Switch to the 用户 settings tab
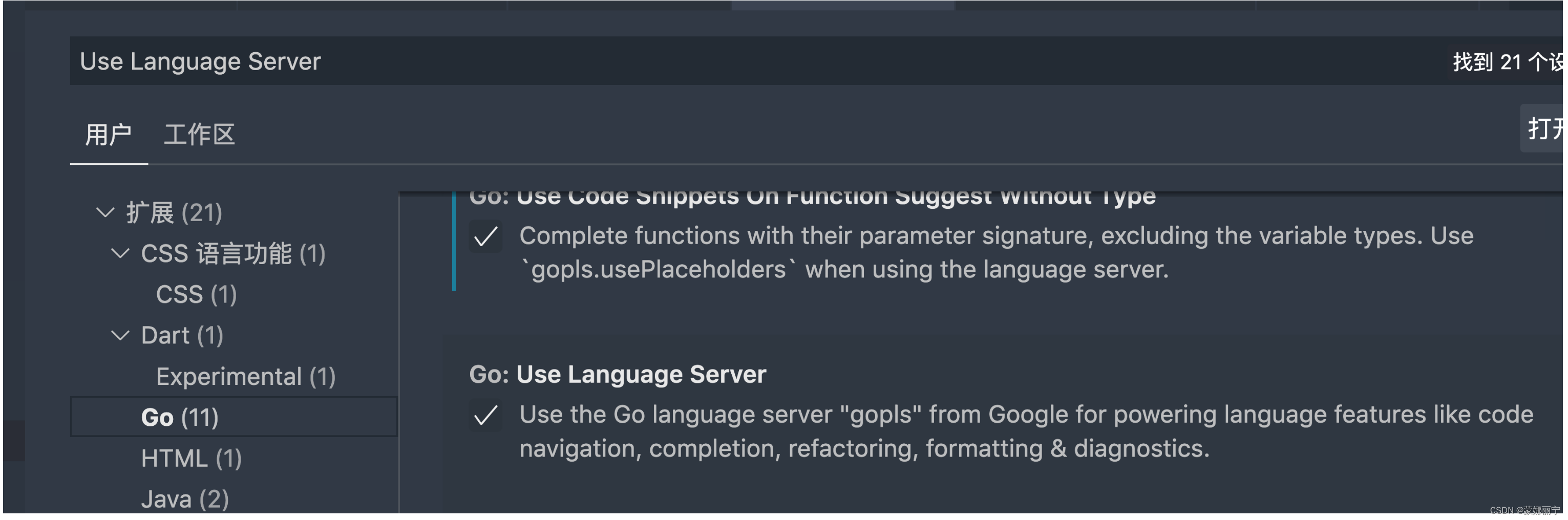This screenshot has height=520, width=1568. click(109, 135)
